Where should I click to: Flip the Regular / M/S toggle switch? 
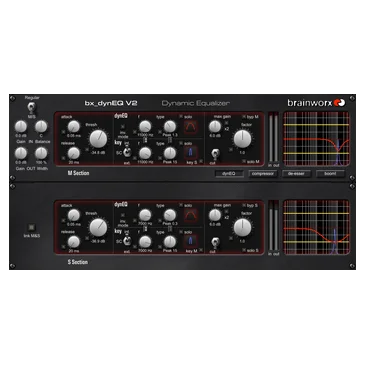(x=32, y=107)
